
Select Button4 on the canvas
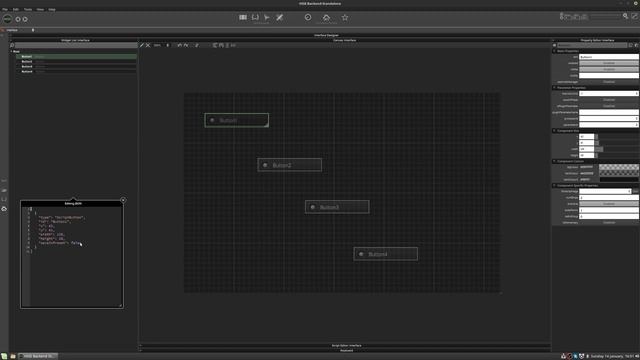point(385,254)
